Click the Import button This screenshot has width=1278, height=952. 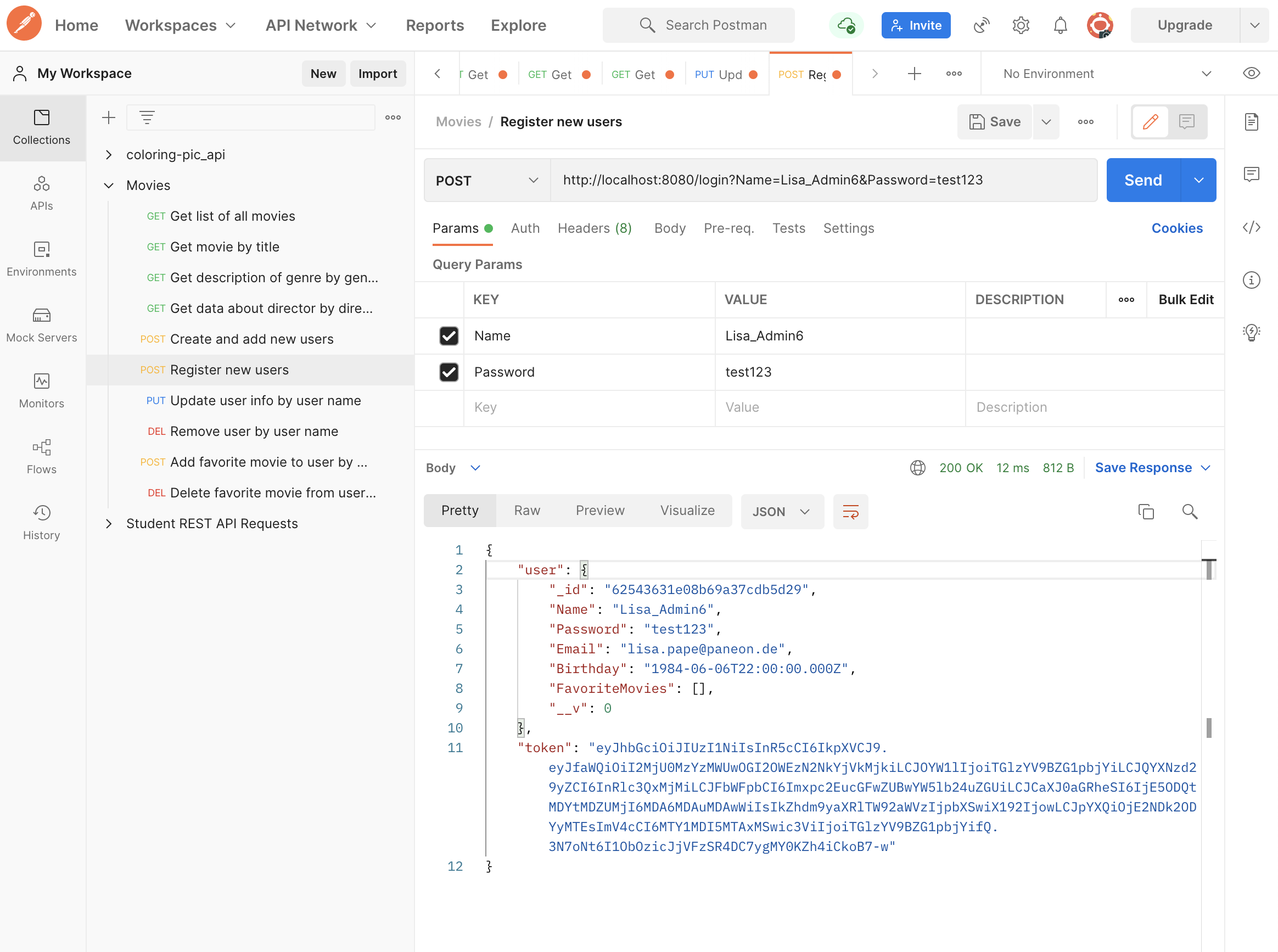[377, 73]
